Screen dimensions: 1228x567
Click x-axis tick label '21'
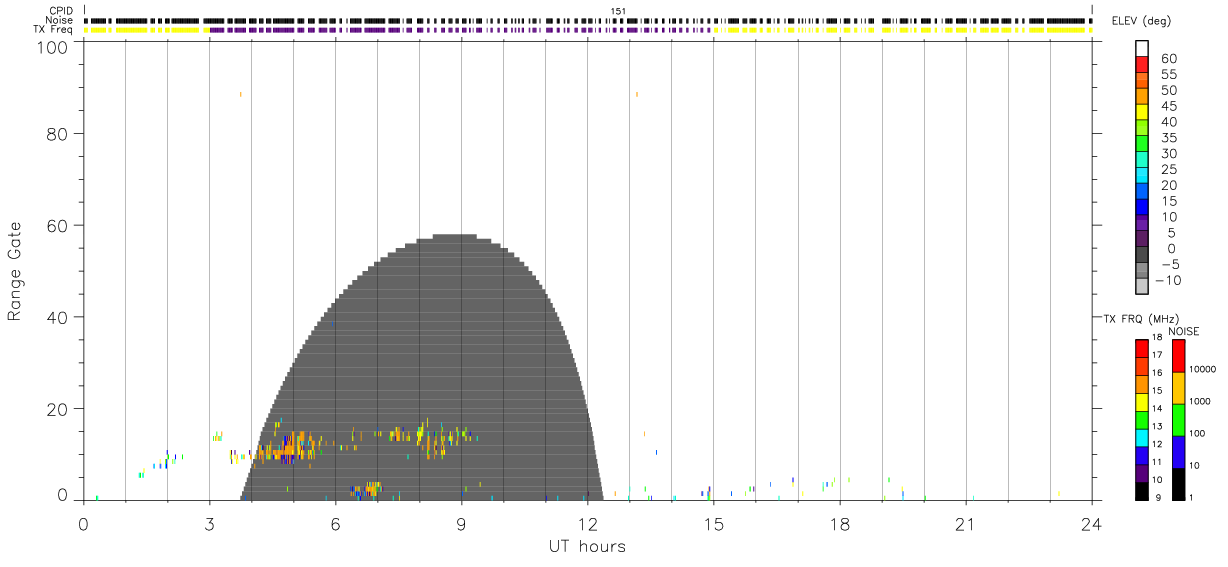pyautogui.click(x=965, y=523)
